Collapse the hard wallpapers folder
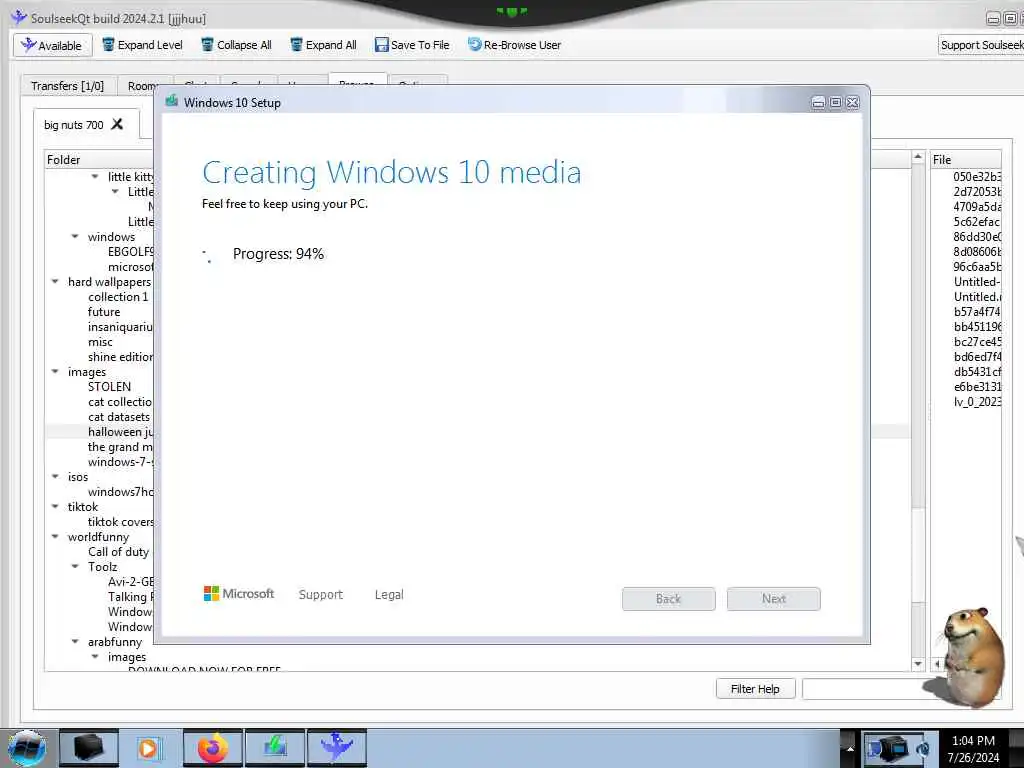The width and height of the screenshot is (1024, 768). click(x=55, y=281)
